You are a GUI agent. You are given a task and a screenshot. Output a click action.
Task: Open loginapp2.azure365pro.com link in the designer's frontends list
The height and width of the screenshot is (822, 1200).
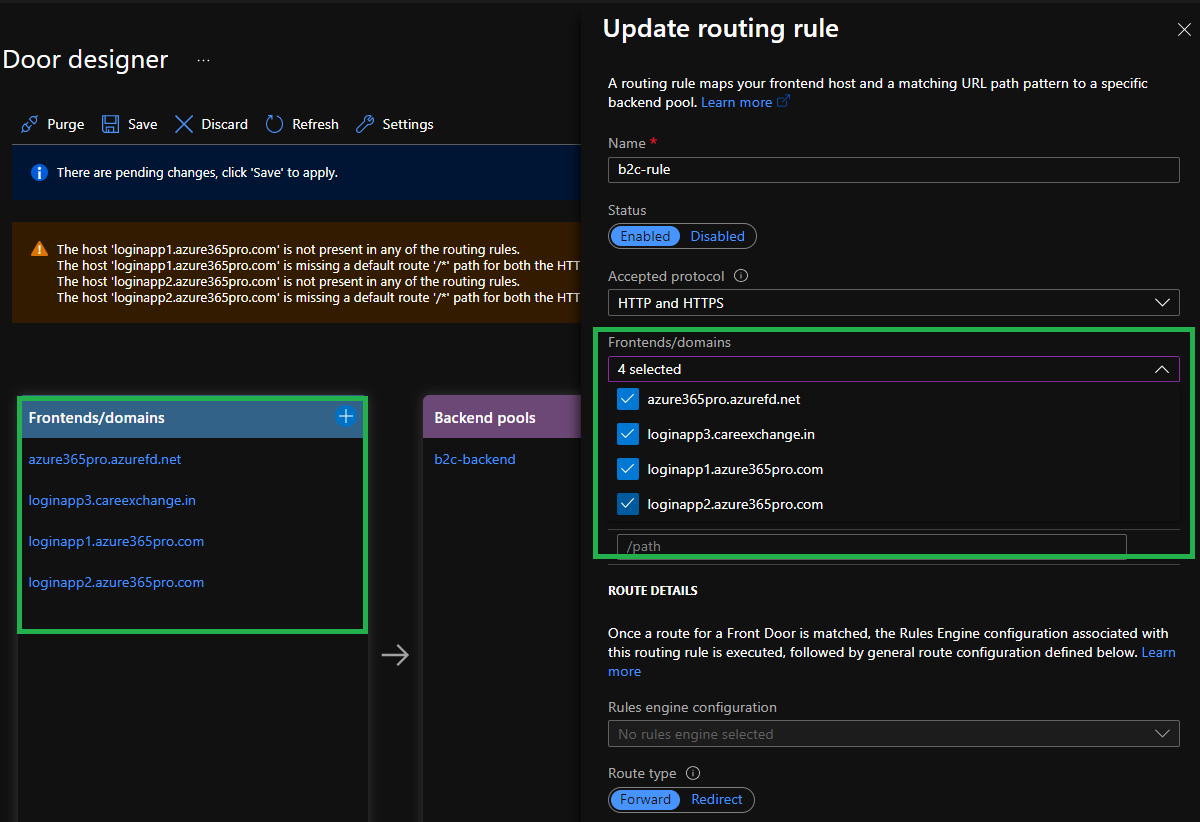(x=116, y=582)
